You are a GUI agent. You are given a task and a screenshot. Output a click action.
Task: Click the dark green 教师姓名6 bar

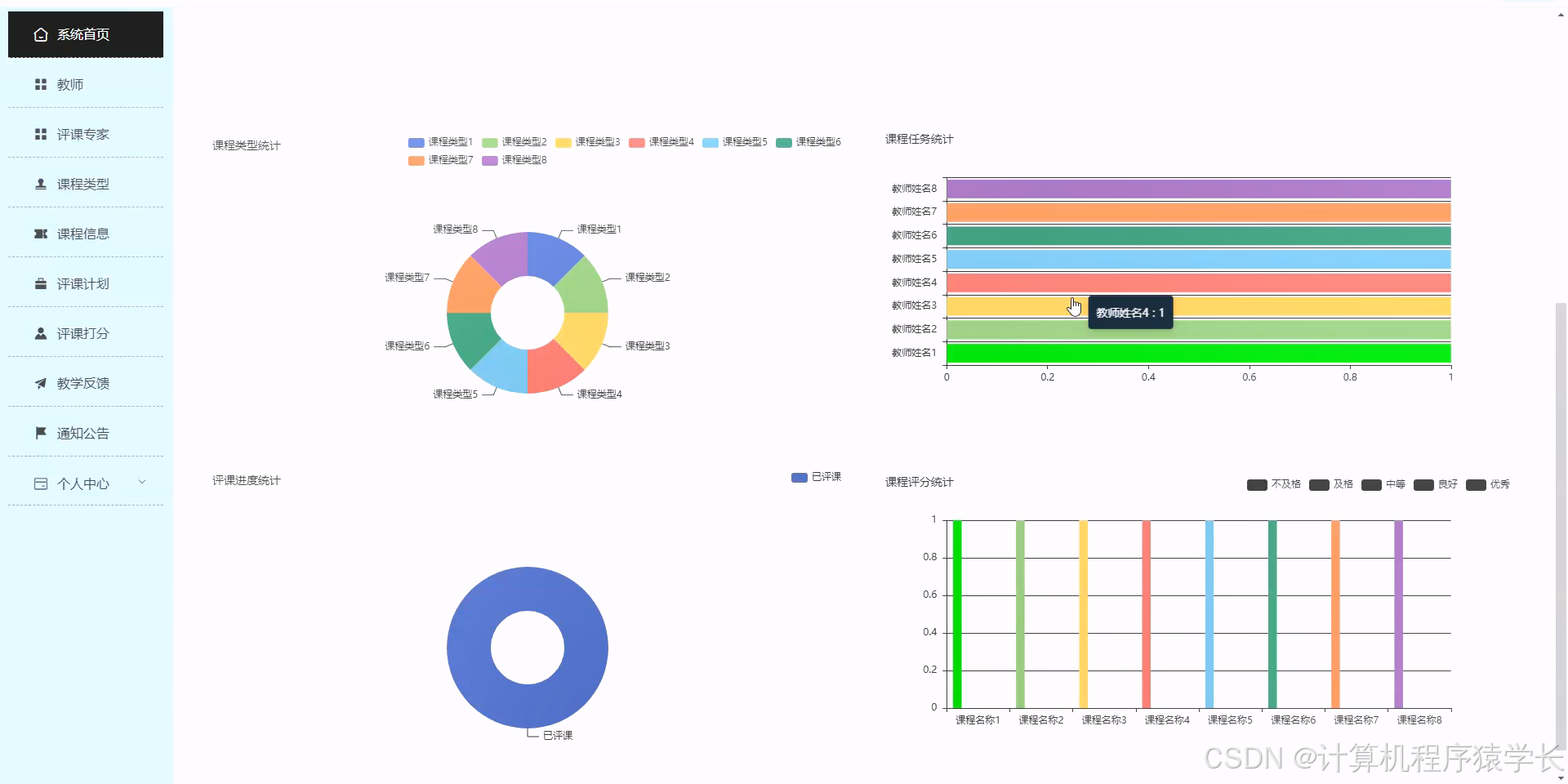tap(1198, 236)
